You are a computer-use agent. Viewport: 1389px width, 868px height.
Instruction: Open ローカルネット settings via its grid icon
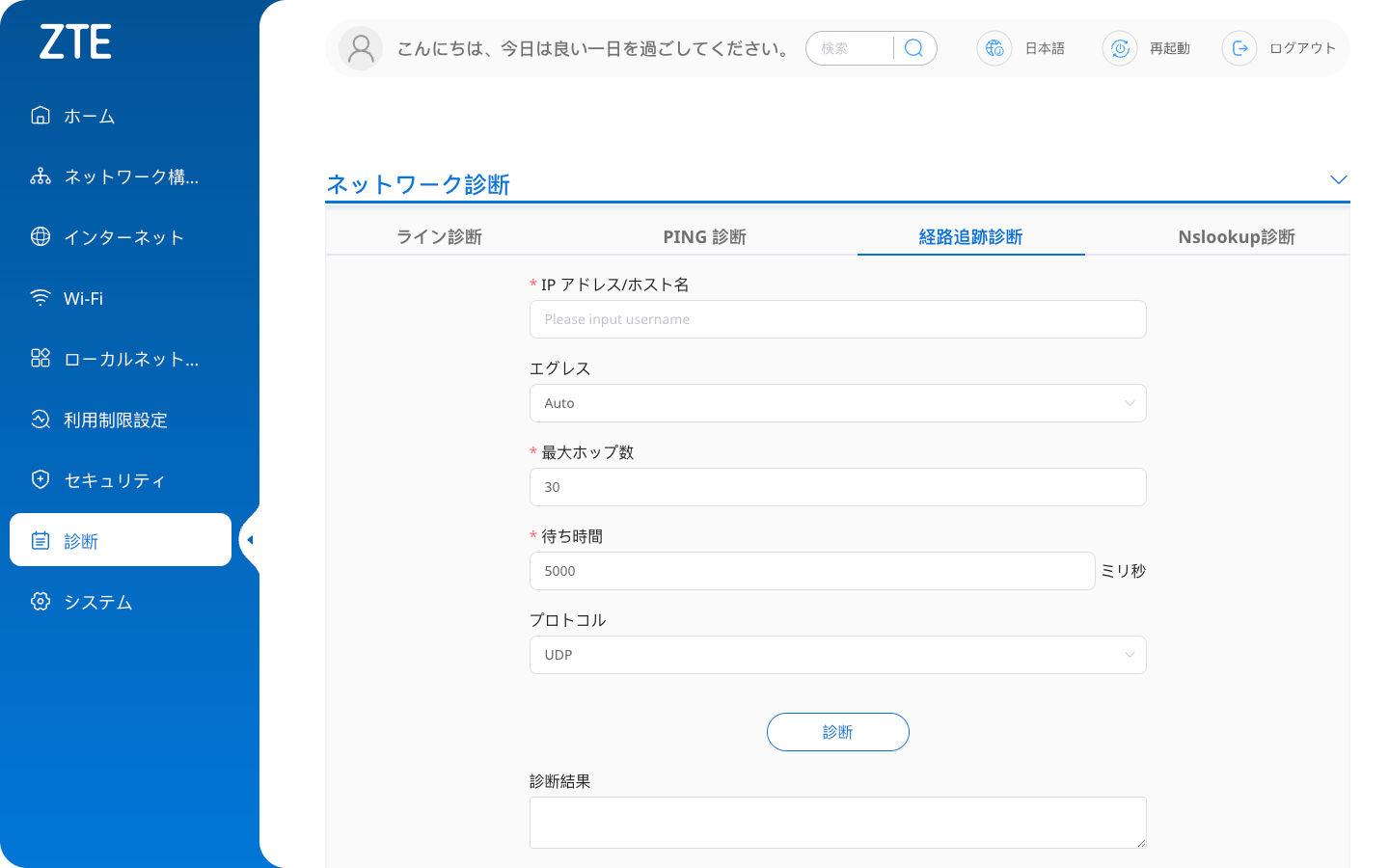(40, 358)
